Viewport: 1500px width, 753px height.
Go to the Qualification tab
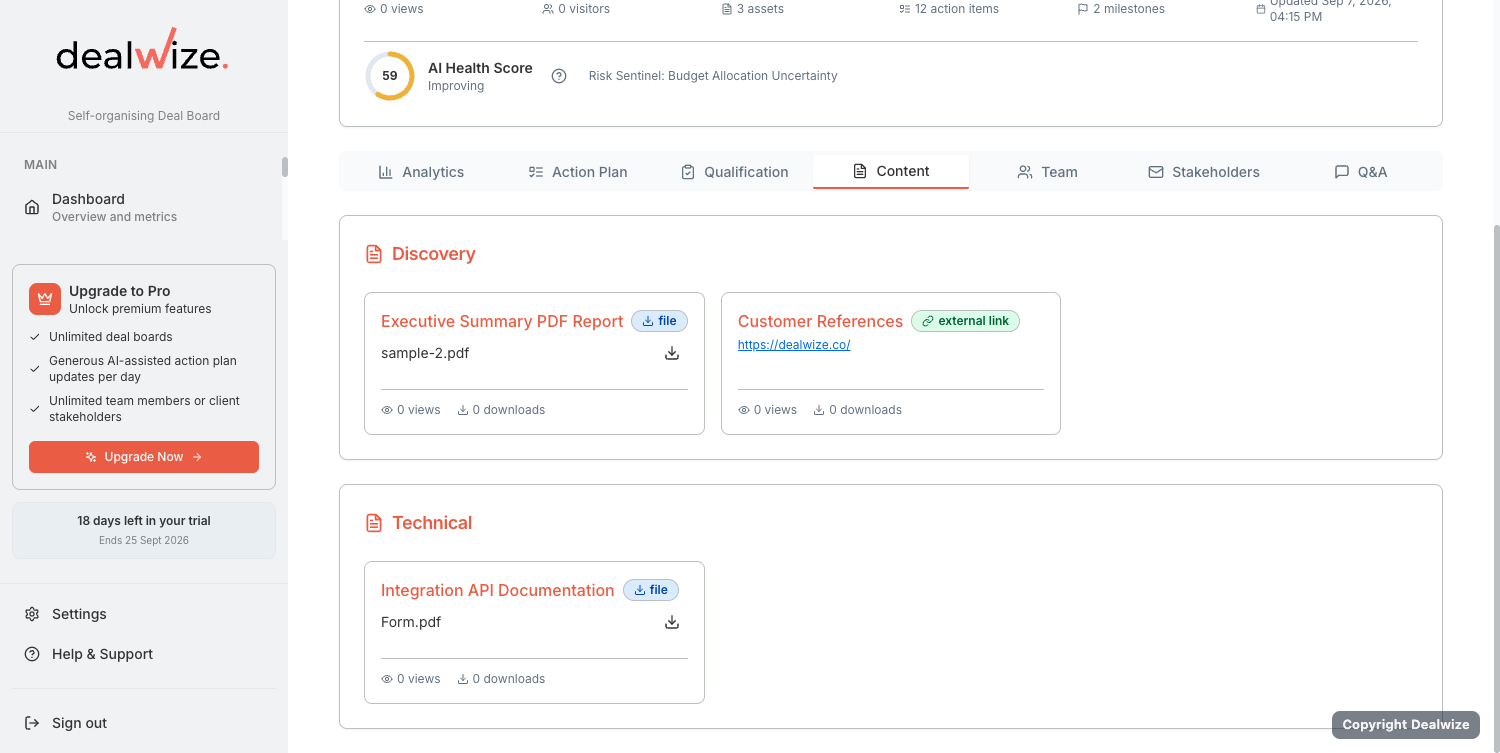point(735,172)
